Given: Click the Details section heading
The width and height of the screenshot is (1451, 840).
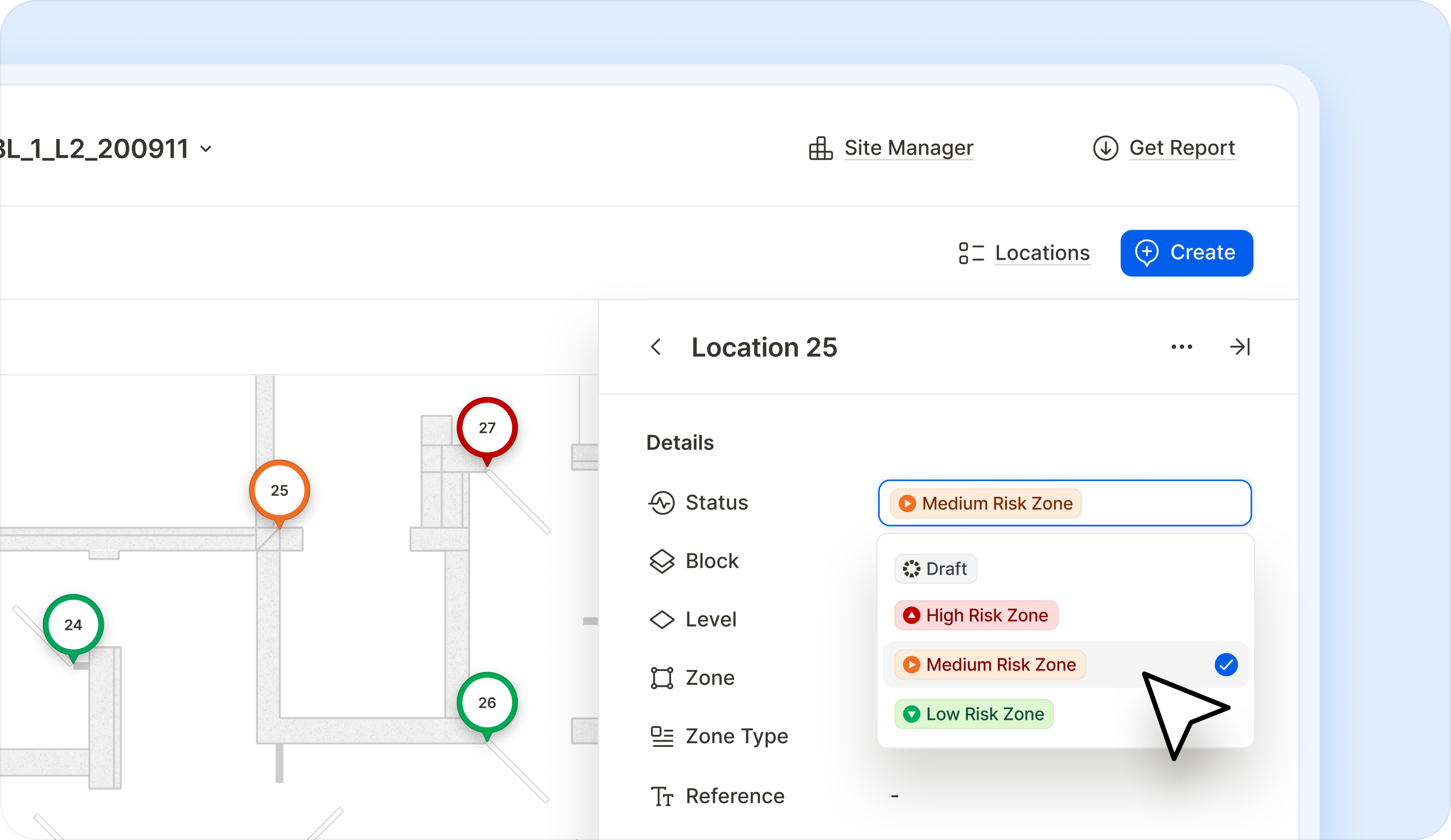Looking at the screenshot, I should pyautogui.click(x=680, y=443).
